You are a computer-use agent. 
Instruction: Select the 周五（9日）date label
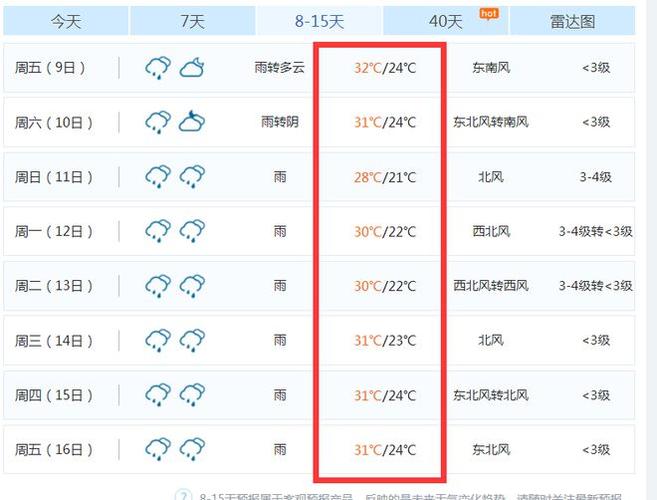click(50, 67)
